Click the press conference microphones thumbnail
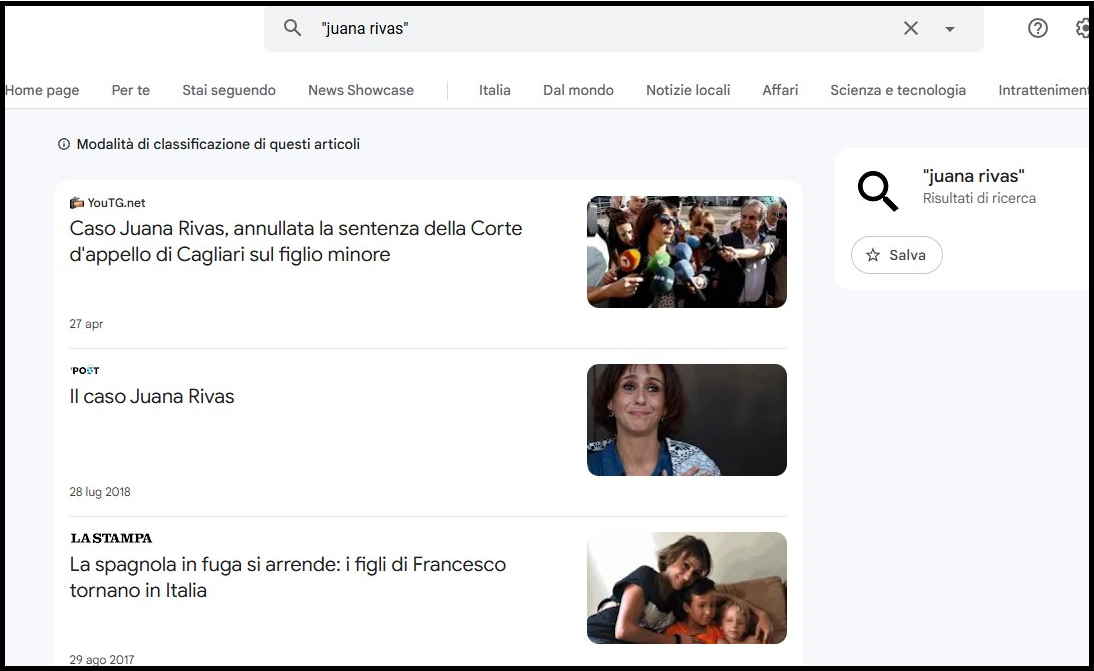The height and width of the screenshot is (671, 1094). (686, 252)
